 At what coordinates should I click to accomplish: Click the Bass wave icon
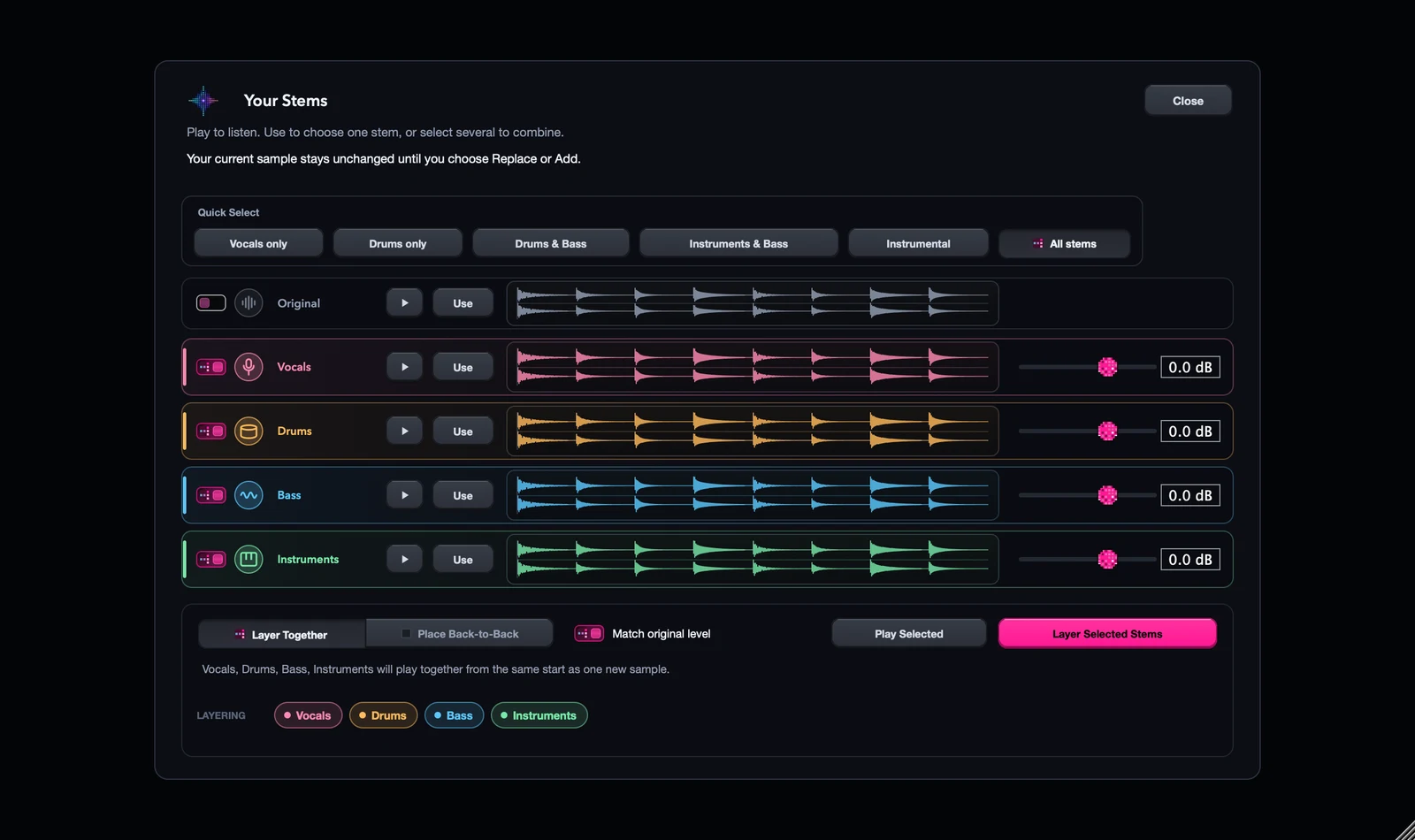click(249, 495)
